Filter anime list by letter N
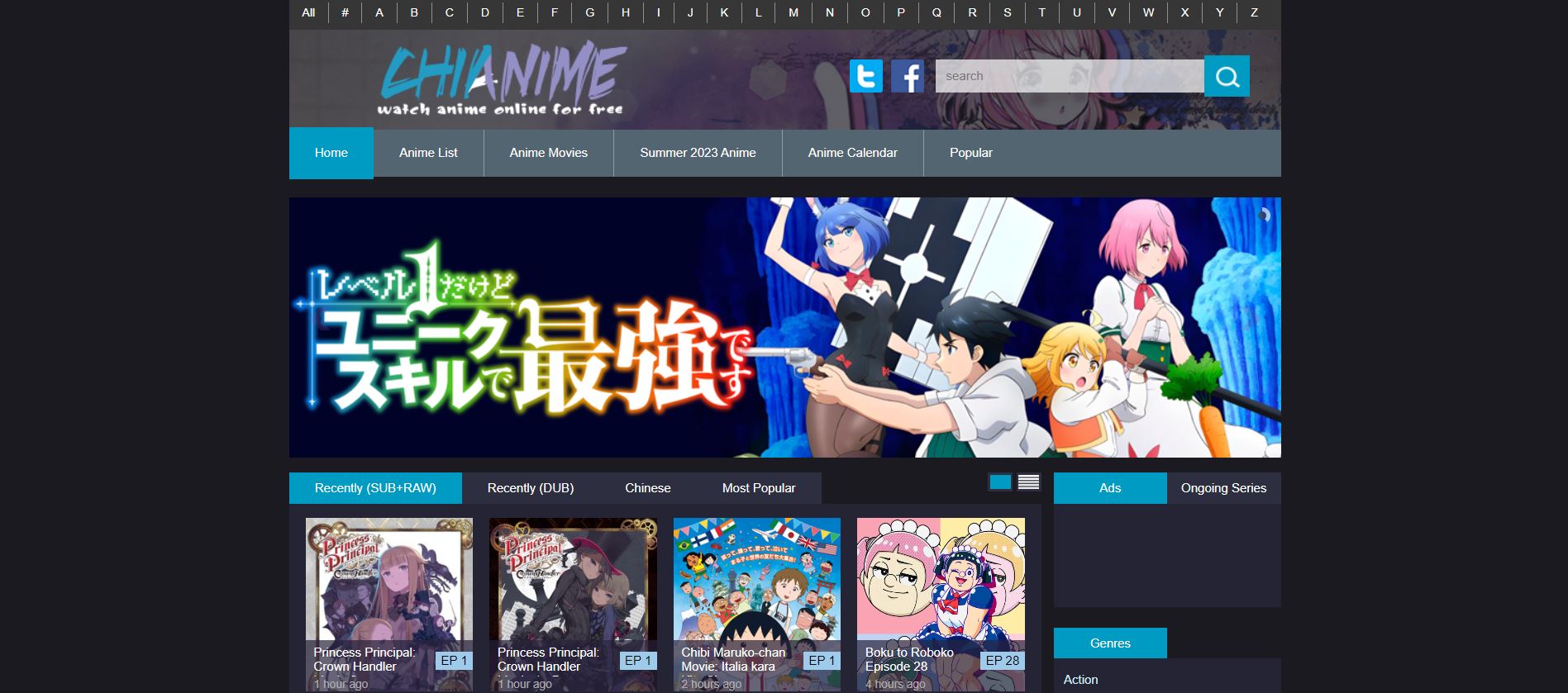 point(830,12)
